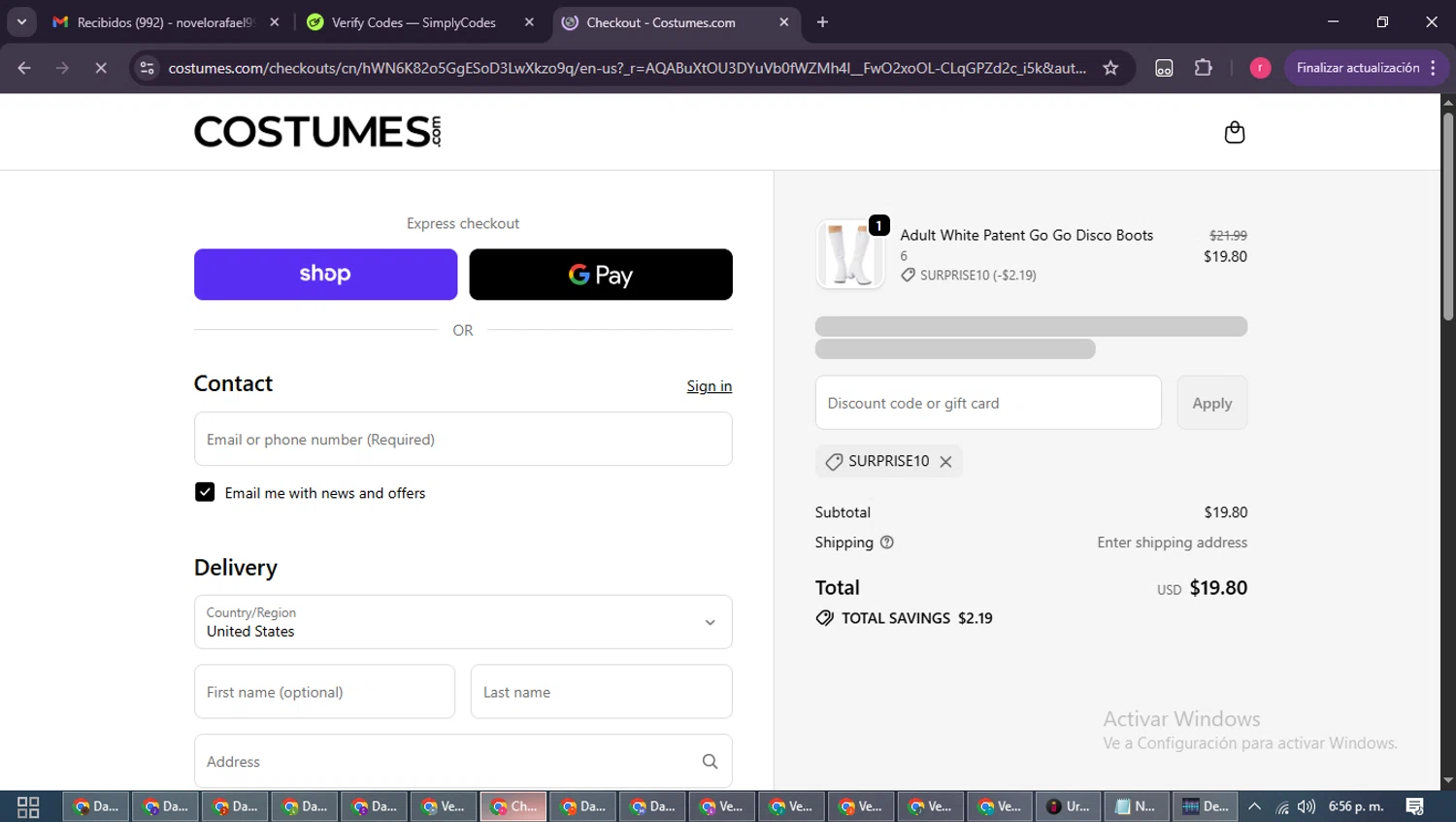This screenshot has height=822, width=1456.
Task: Open the Windows notification center
Action: point(1414,806)
